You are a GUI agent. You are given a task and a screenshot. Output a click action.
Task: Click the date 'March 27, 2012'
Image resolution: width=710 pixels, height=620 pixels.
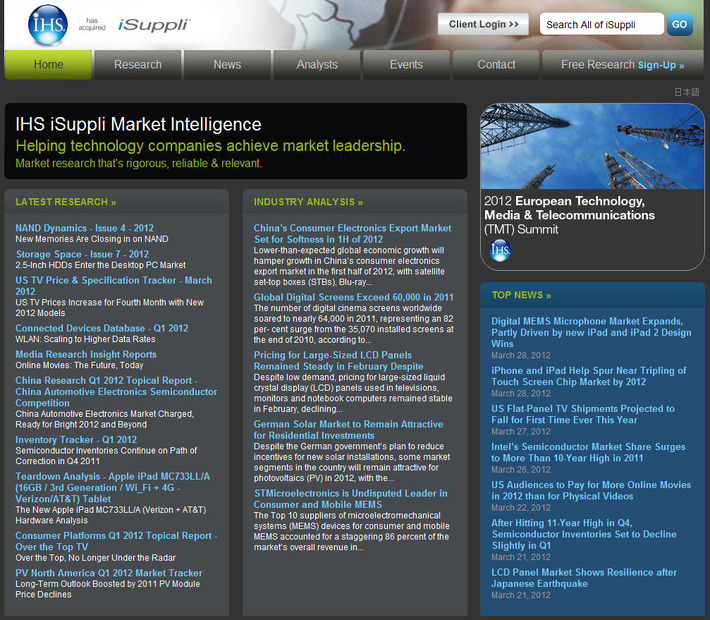pyautogui.click(x=521, y=432)
